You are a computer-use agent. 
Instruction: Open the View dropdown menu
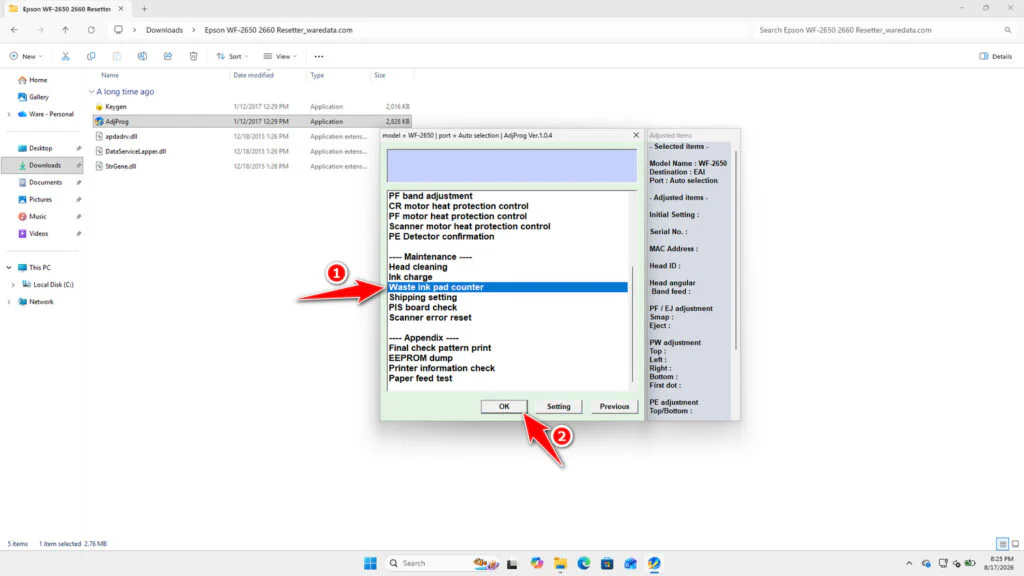click(280, 56)
